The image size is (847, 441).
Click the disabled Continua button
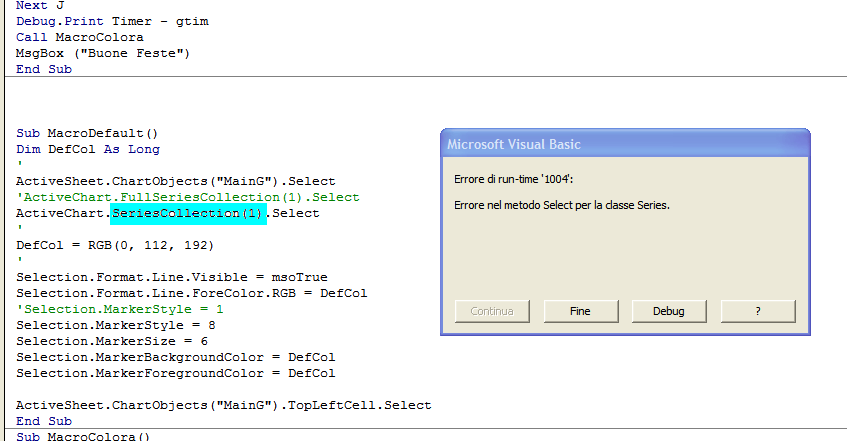(x=492, y=311)
